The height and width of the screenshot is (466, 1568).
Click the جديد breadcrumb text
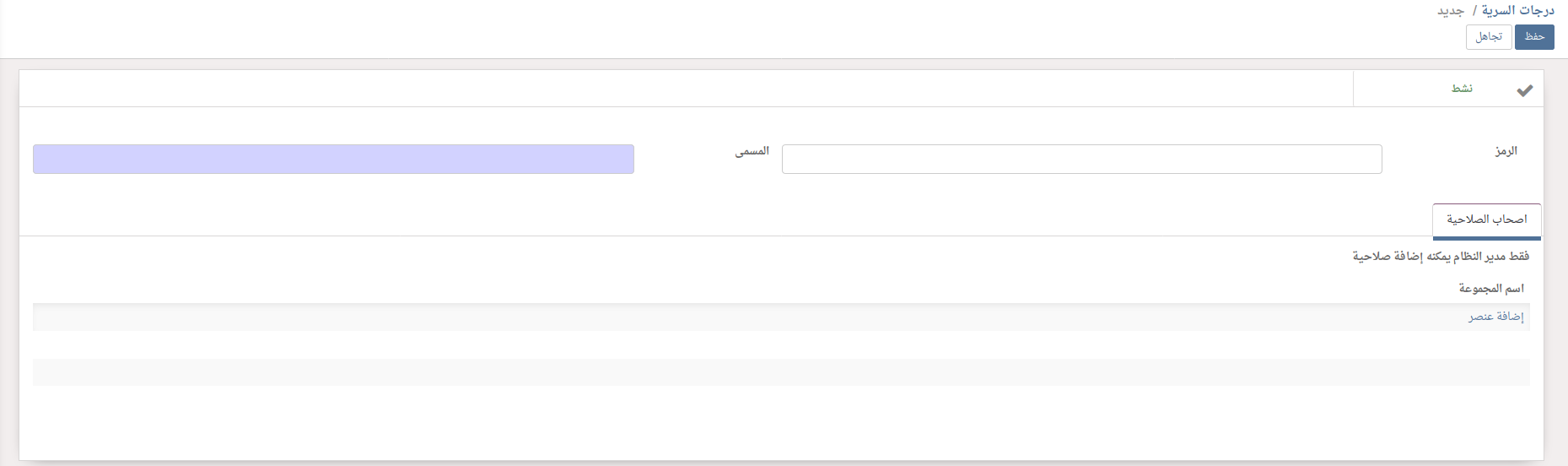tap(1451, 11)
